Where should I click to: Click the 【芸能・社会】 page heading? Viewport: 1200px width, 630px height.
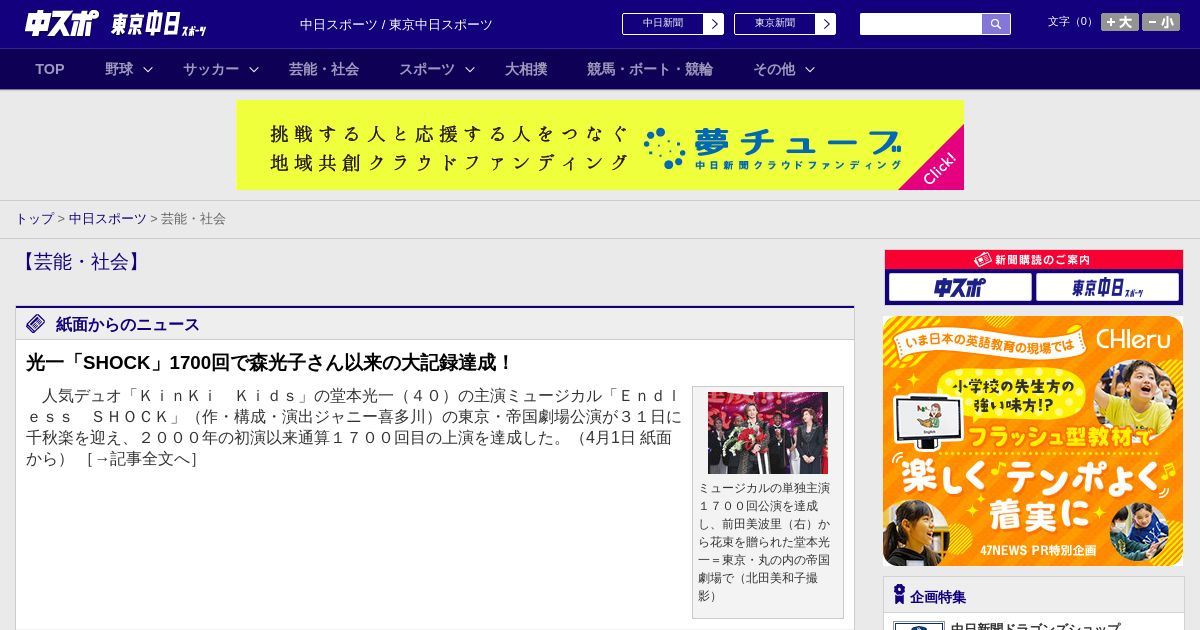pos(81,262)
